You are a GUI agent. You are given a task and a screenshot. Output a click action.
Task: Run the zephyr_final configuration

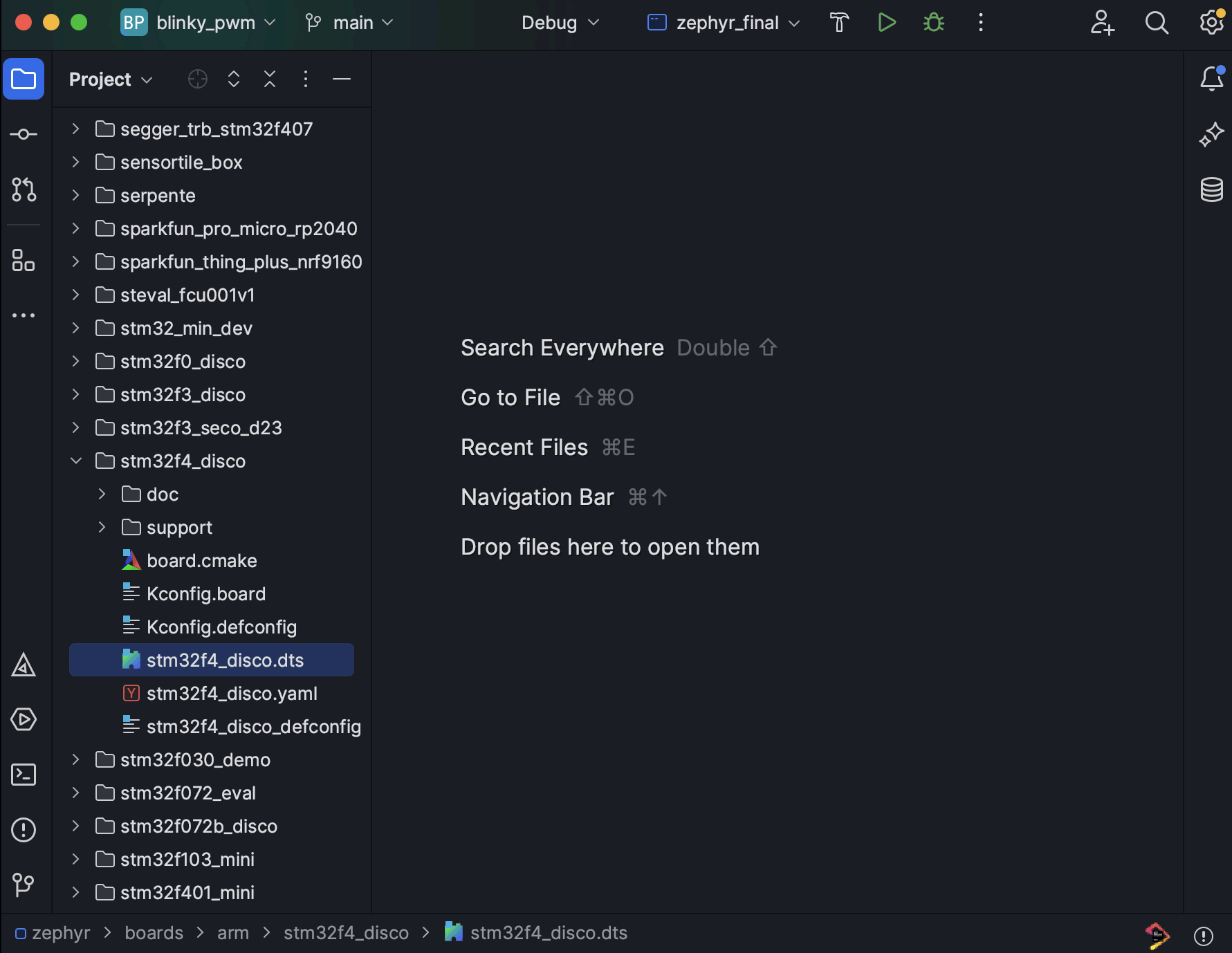pyautogui.click(x=888, y=22)
